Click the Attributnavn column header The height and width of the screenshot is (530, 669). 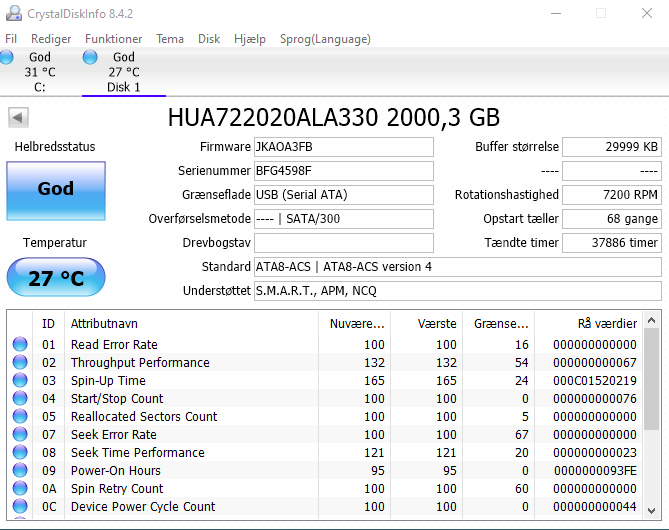(x=192, y=323)
